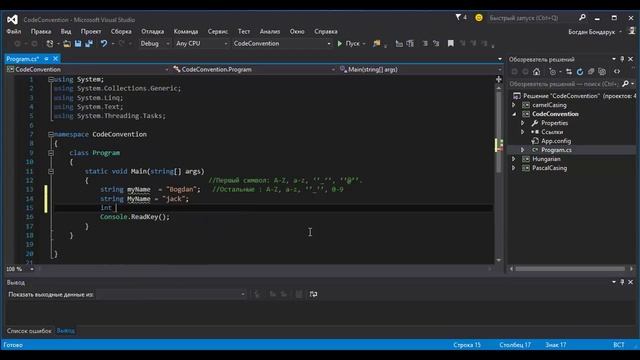Open the Сервис menu
640x360 pixels.
218,31
